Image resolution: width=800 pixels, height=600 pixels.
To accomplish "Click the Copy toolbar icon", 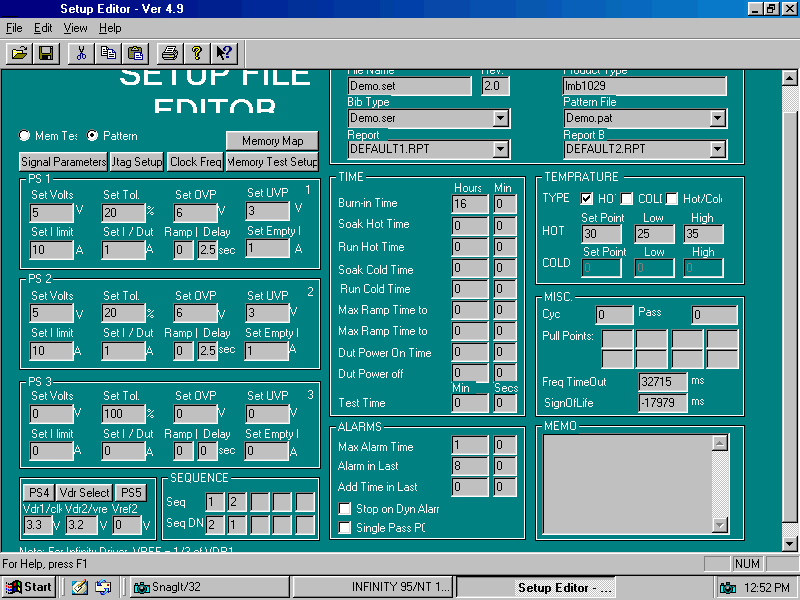I will coord(108,53).
